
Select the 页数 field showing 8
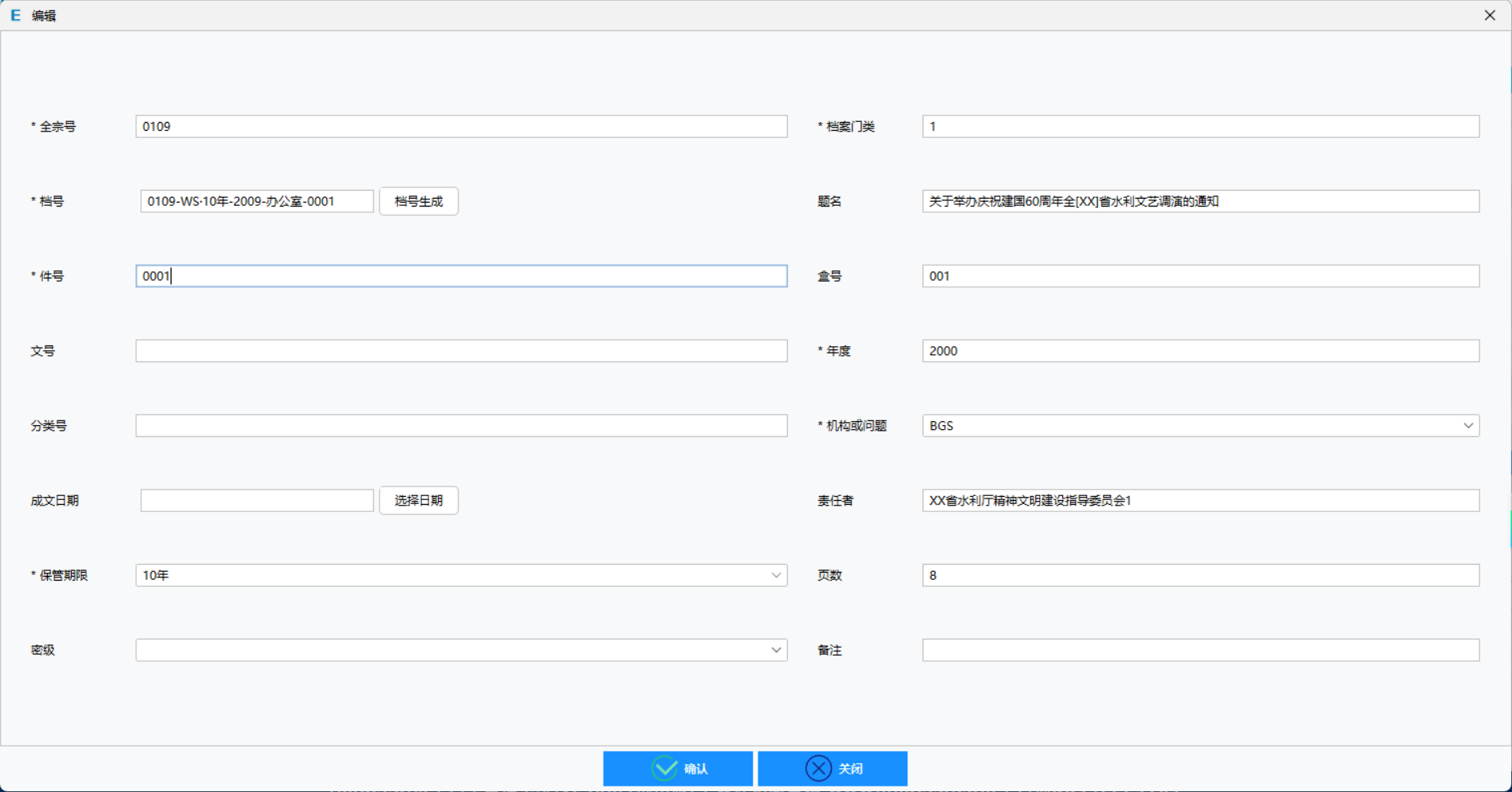(x=1199, y=575)
